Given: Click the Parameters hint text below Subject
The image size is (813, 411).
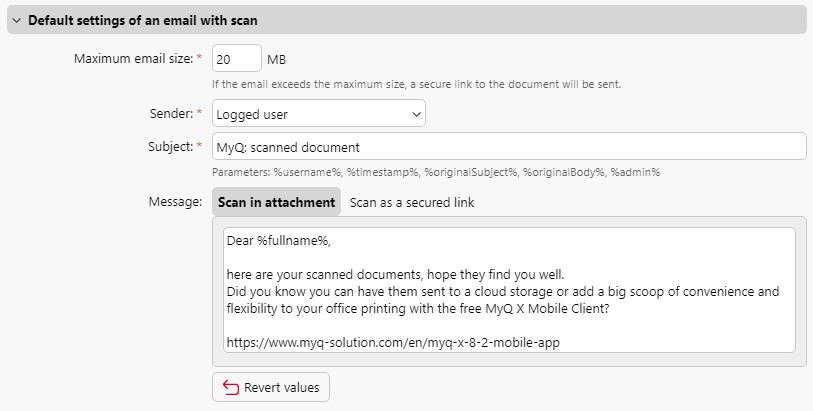Looking at the screenshot, I should [x=436, y=172].
